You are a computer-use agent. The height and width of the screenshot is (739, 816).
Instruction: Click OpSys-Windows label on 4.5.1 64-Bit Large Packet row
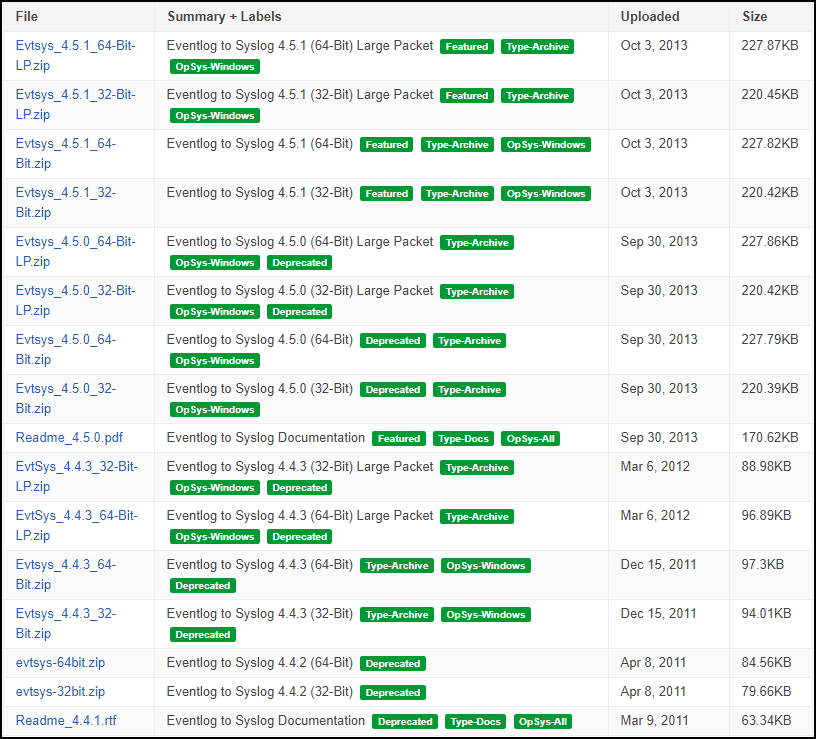(x=215, y=67)
